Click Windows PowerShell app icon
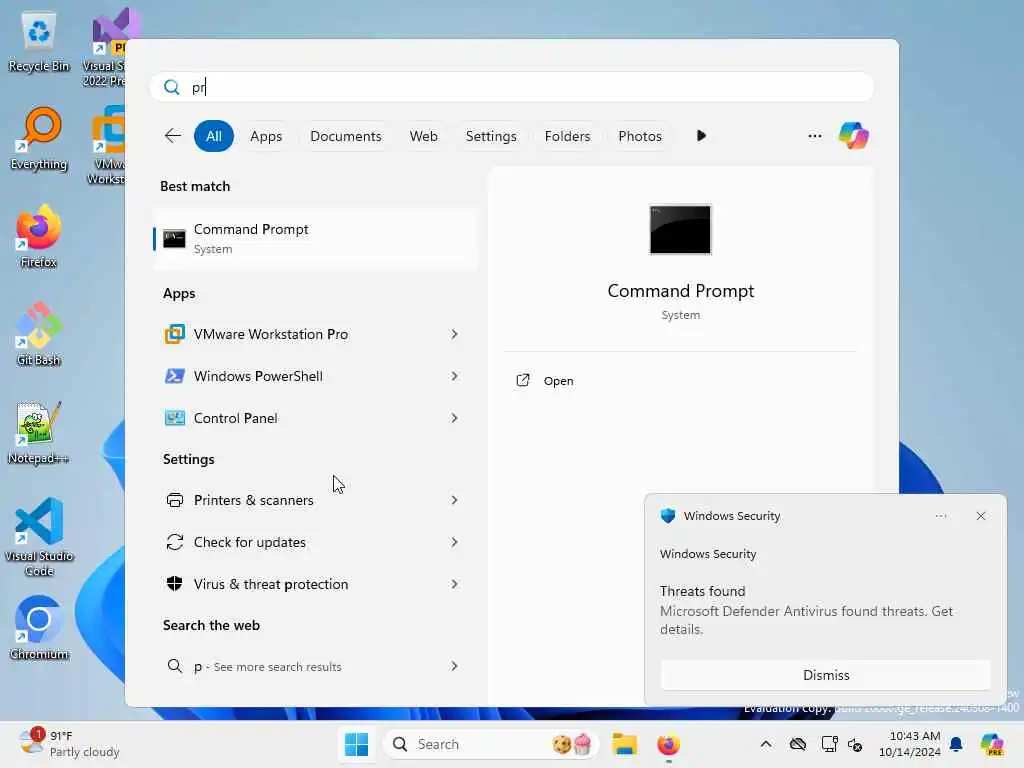This screenshot has height=768, width=1024. pyautogui.click(x=174, y=376)
